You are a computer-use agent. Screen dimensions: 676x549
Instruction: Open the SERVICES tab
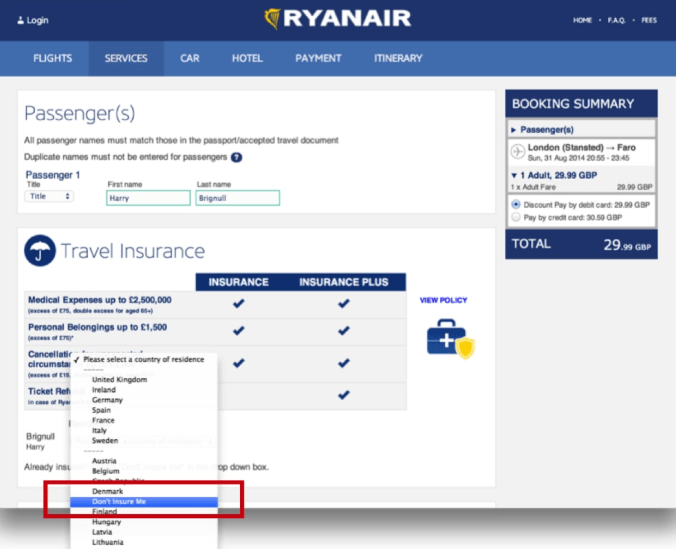click(x=126, y=58)
